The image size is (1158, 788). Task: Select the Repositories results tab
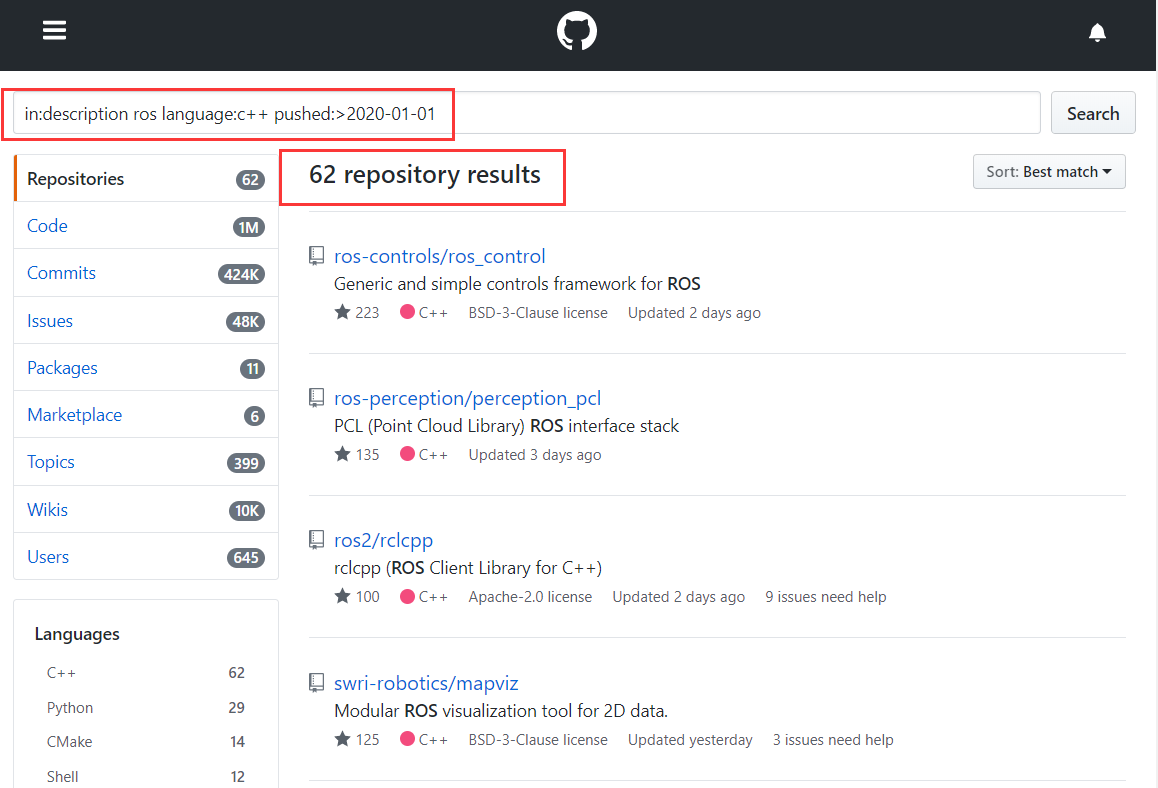(x=146, y=179)
